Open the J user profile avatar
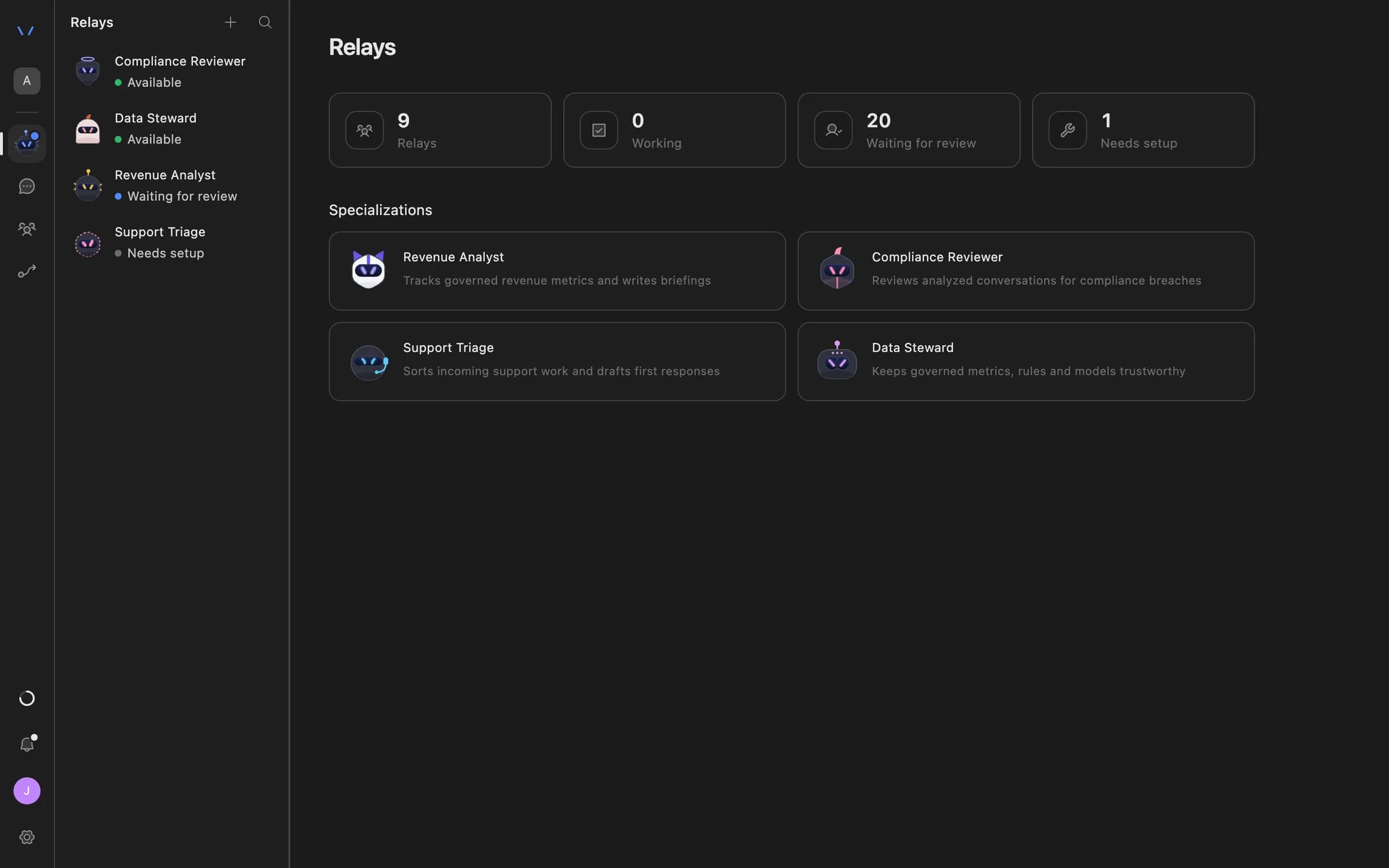Viewport: 1389px width, 868px height. [27, 791]
